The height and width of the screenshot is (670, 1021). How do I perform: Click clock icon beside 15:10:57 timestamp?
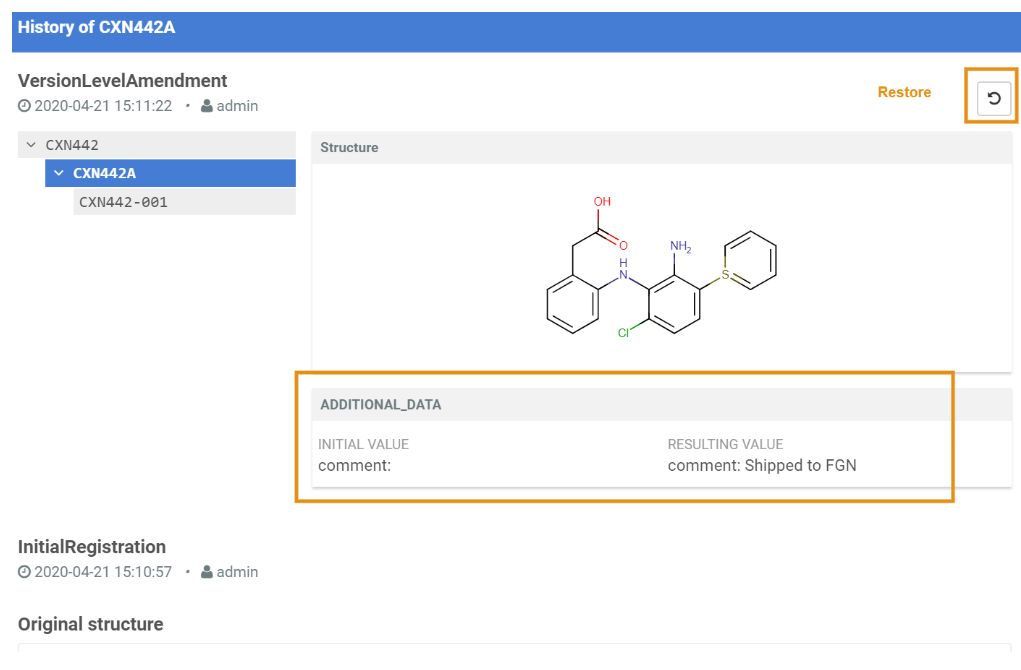(x=24, y=573)
